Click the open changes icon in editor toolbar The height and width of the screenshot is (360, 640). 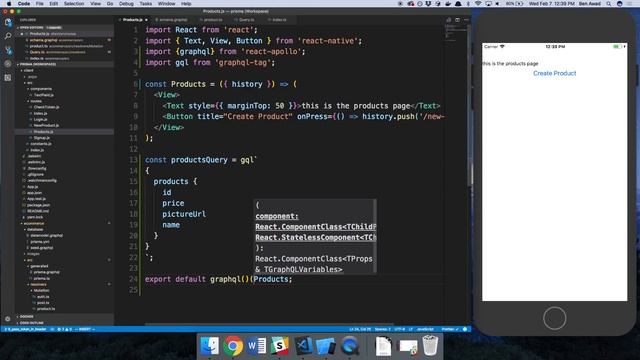tap(449, 20)
